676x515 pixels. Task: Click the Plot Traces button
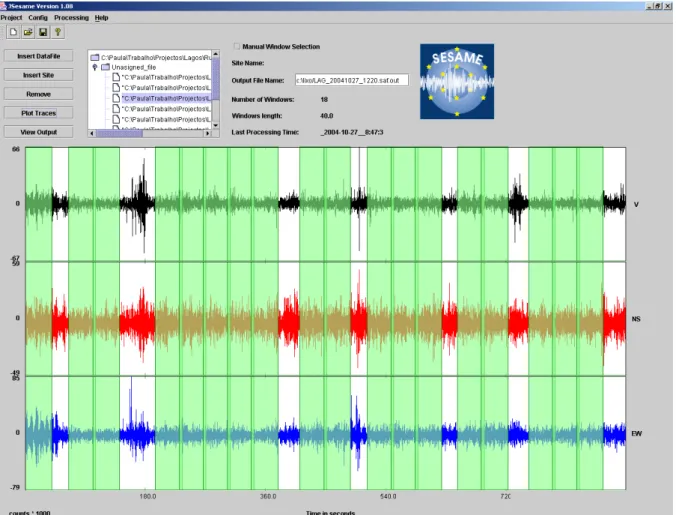[38, 113]
